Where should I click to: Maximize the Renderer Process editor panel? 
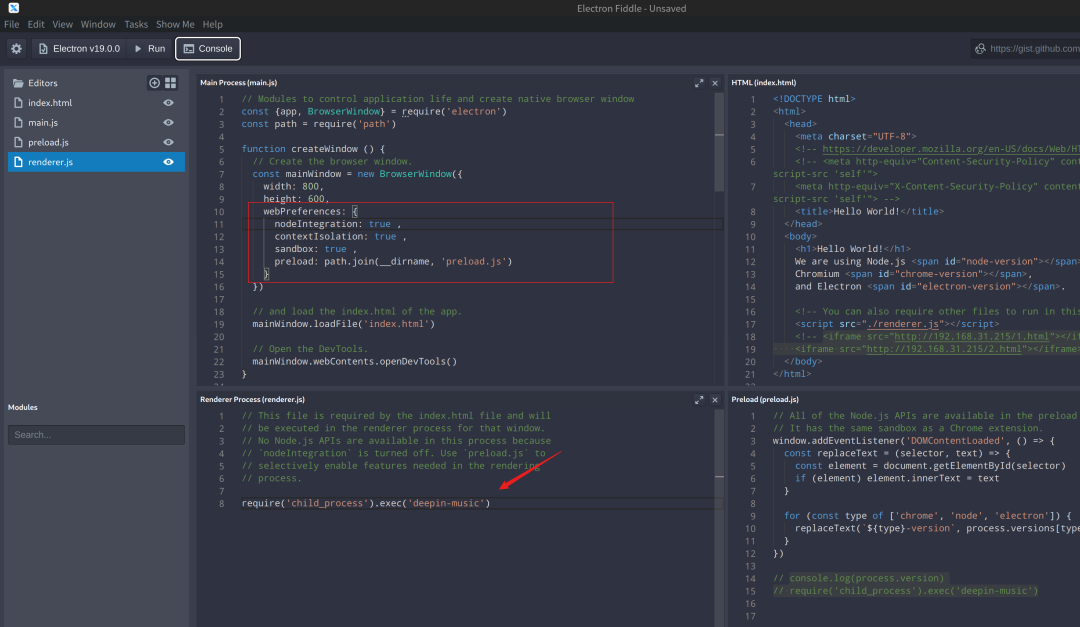tap(699, 400)
